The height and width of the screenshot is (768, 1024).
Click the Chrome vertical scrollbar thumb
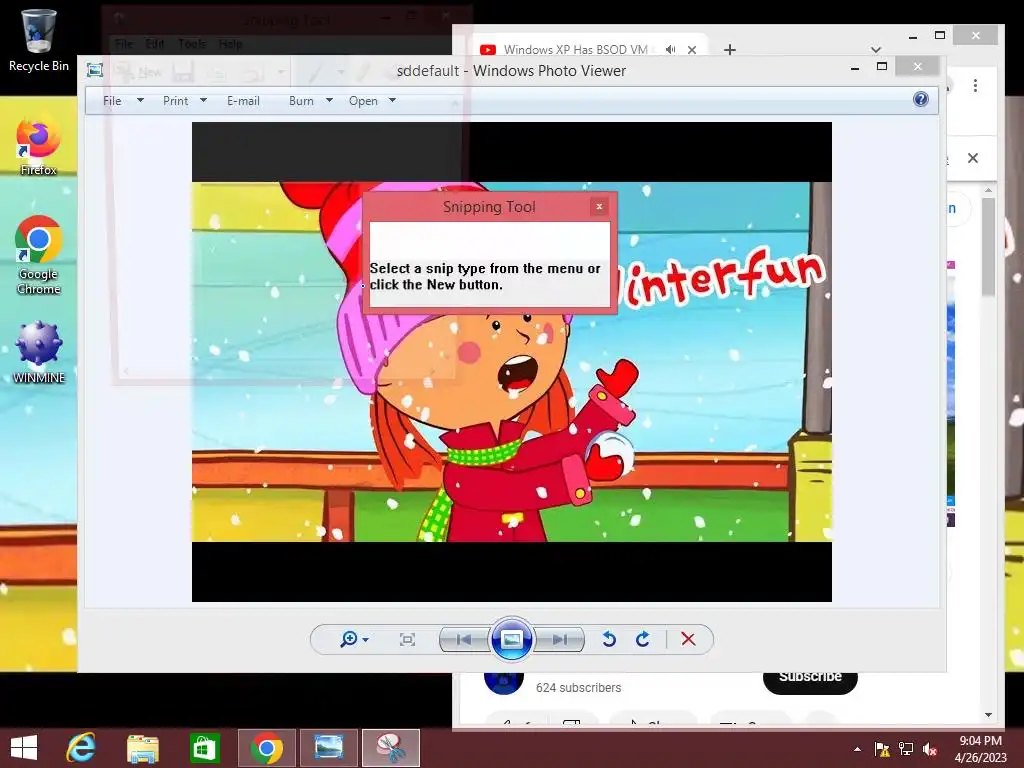pyautogui.click(x=988, y=247)
